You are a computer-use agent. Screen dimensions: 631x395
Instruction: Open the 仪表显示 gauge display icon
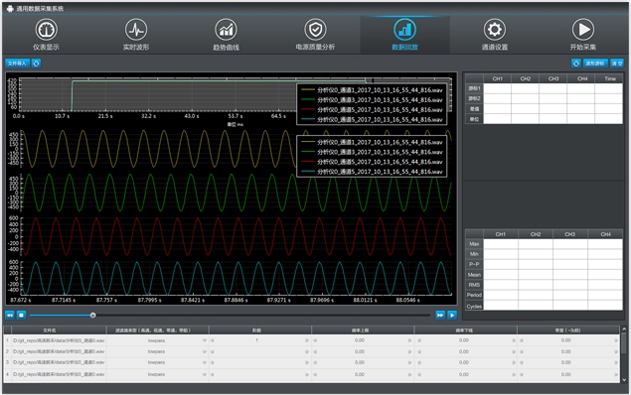tap(46, 30)
